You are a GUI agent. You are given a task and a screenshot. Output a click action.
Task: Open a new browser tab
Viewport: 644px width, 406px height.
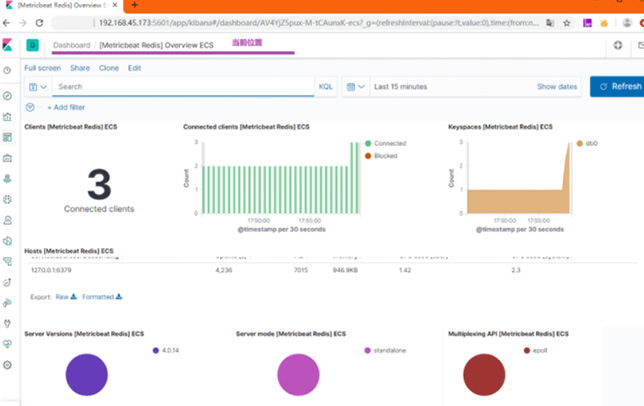134,5
